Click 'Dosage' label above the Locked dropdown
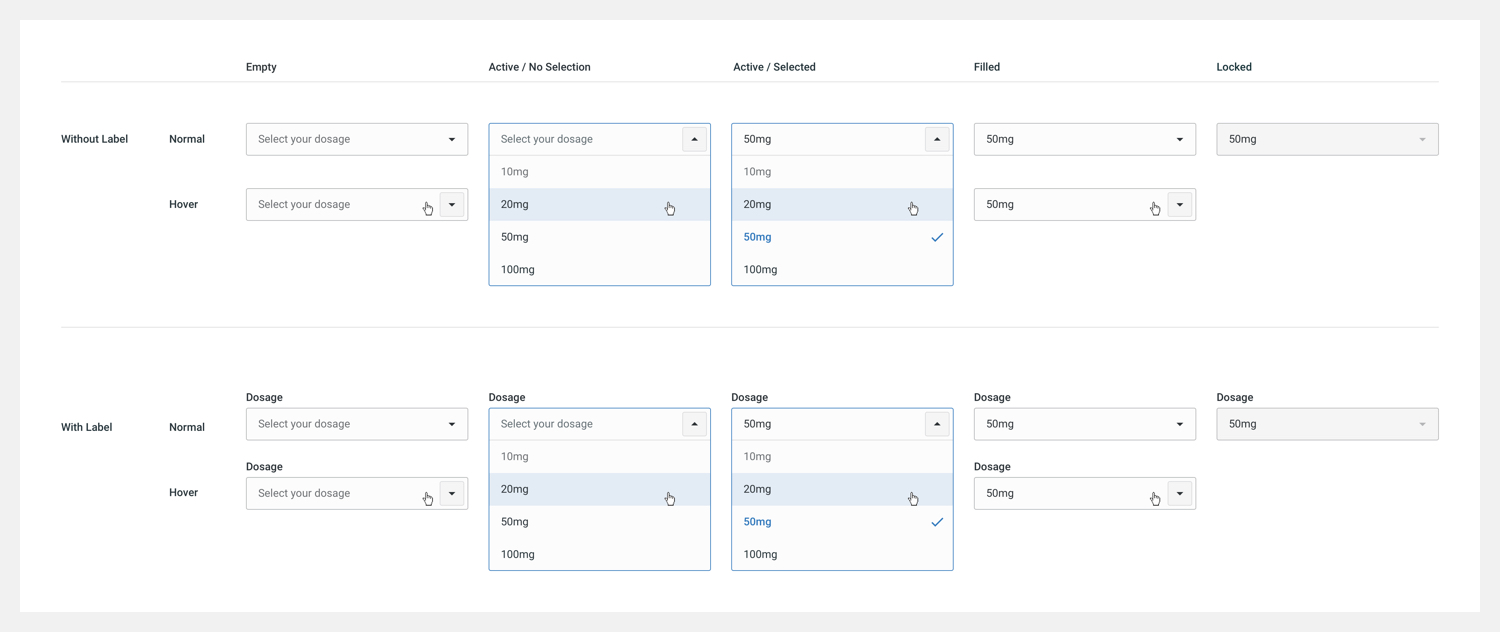 (1235, 397)
